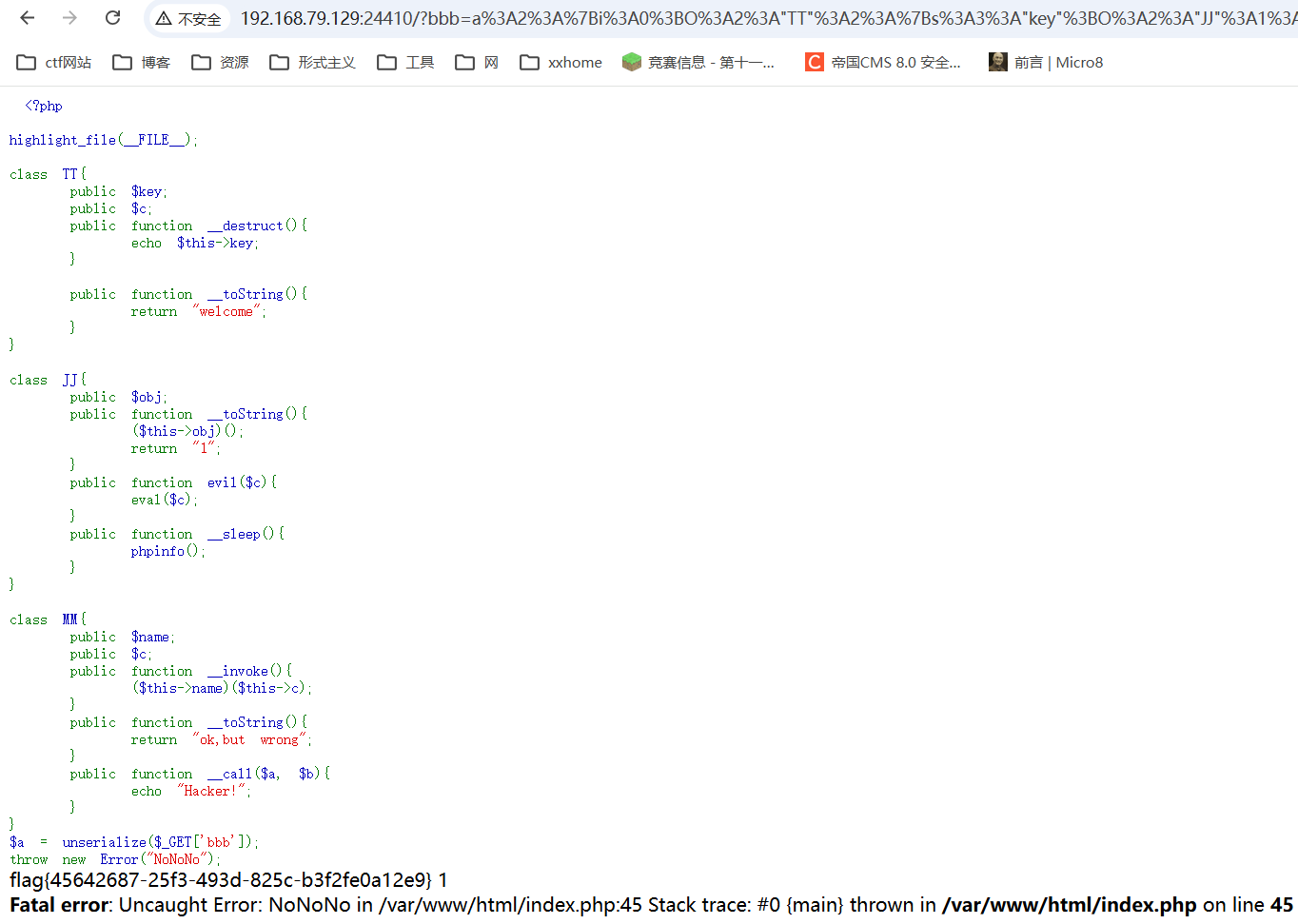Image resolution: width=1298 pixels, height=924 pixels.
Task: Click the __invoke() function line
Action: [x=181, y=671]
